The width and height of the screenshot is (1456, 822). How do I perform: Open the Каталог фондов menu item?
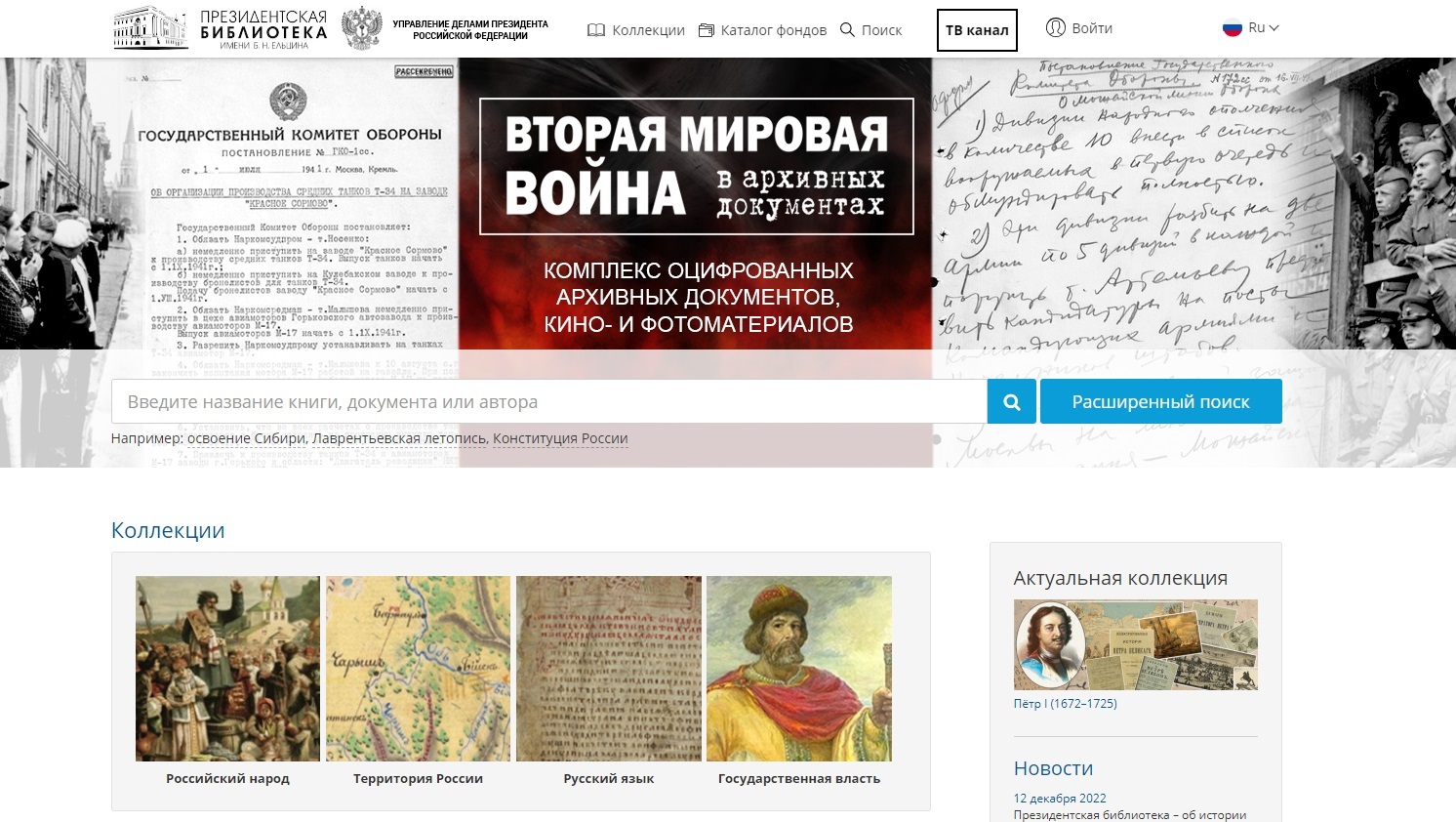tap(773, 30)
